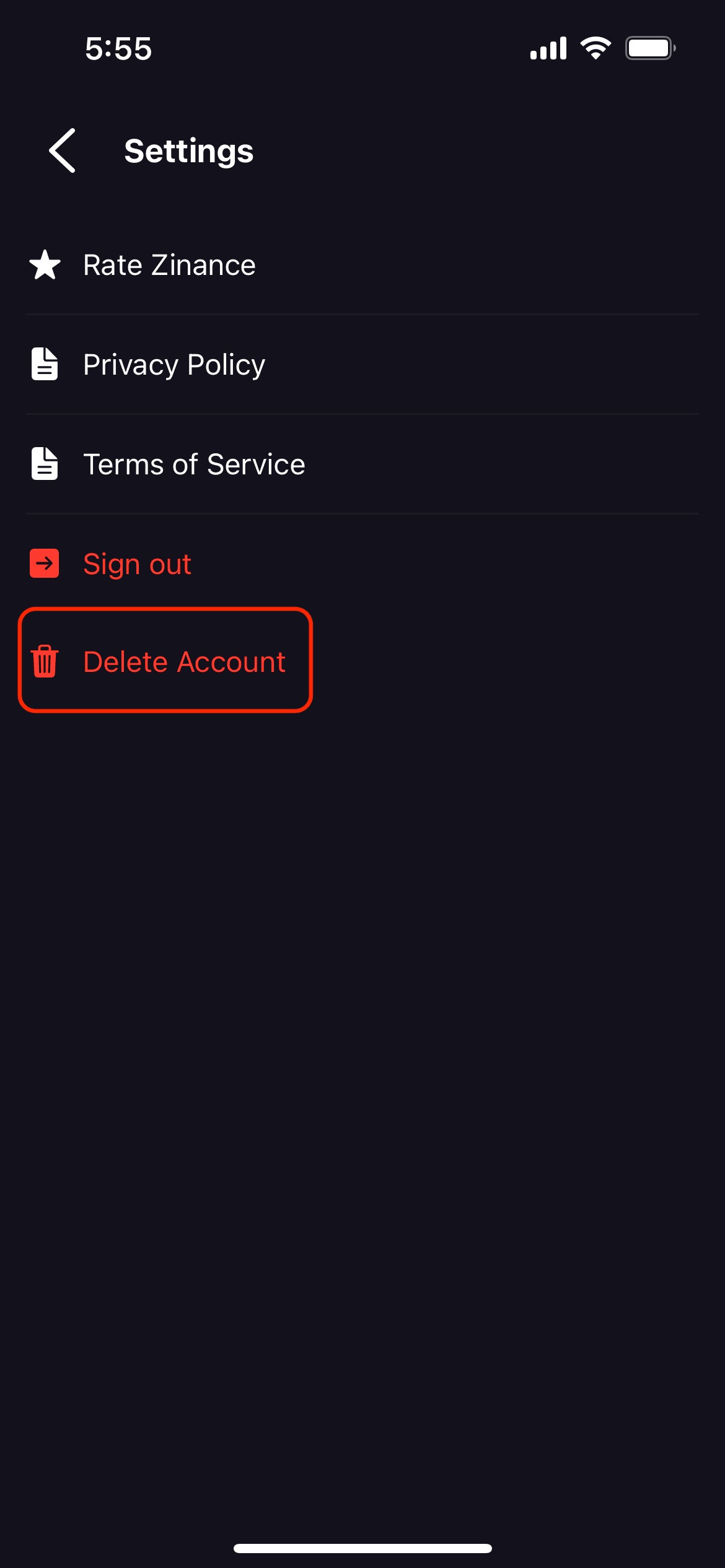Tap the cellular signal bars icon
This screenshot has width=725, height=1568.
coord(548,48)
